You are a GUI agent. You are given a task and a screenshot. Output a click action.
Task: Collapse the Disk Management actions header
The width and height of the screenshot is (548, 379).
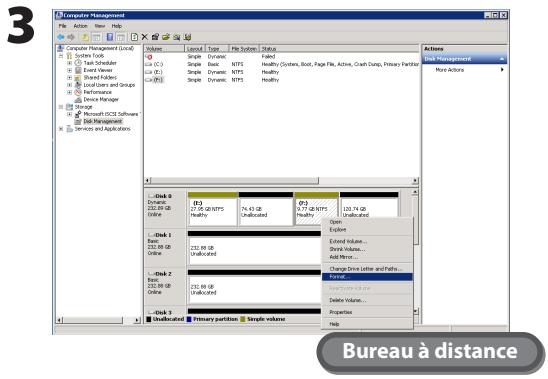(502, 59)
